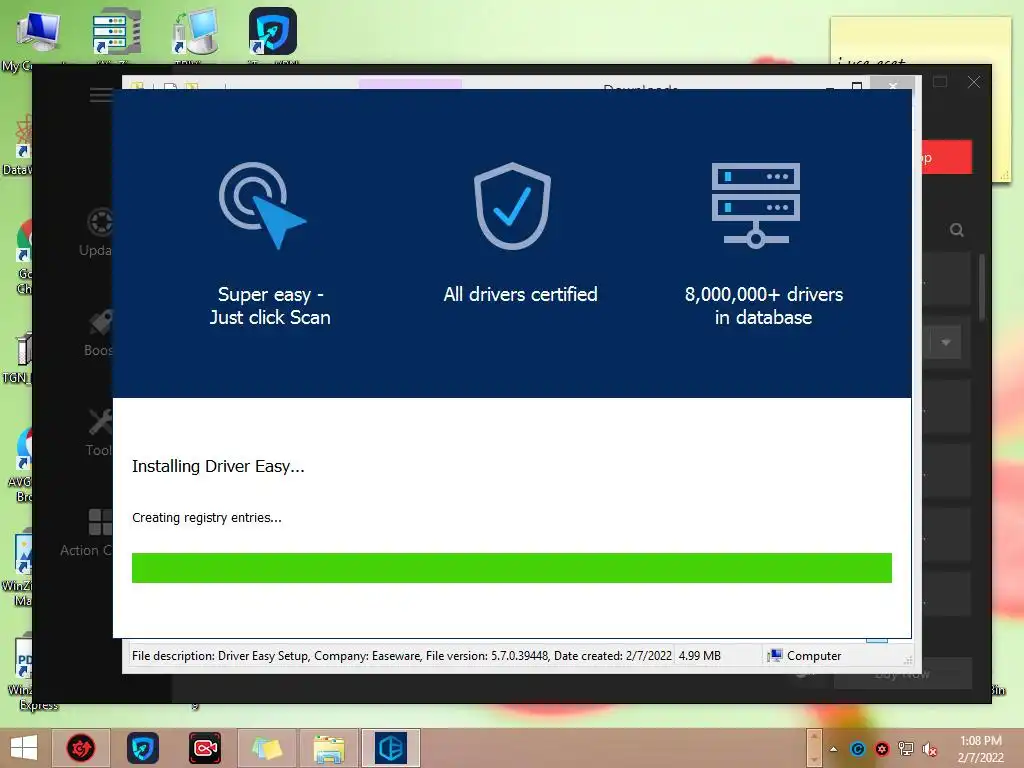This screenshot has width=1024, height=768.
Task: Click the red screen recorder taskbar icon
Action: pyautogui.click(x=205, y=748)
